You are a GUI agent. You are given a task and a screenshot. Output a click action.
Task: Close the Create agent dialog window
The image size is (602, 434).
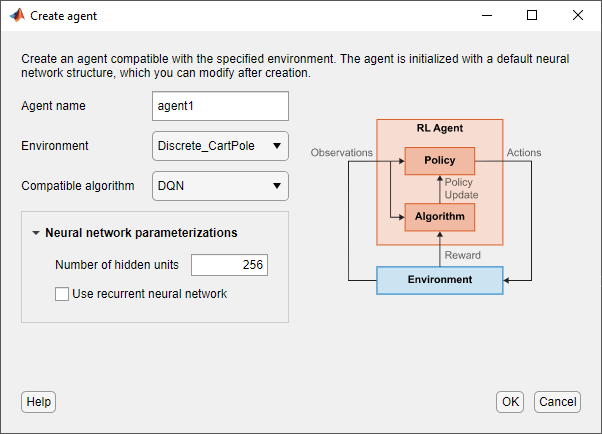[x=578, y=16]
